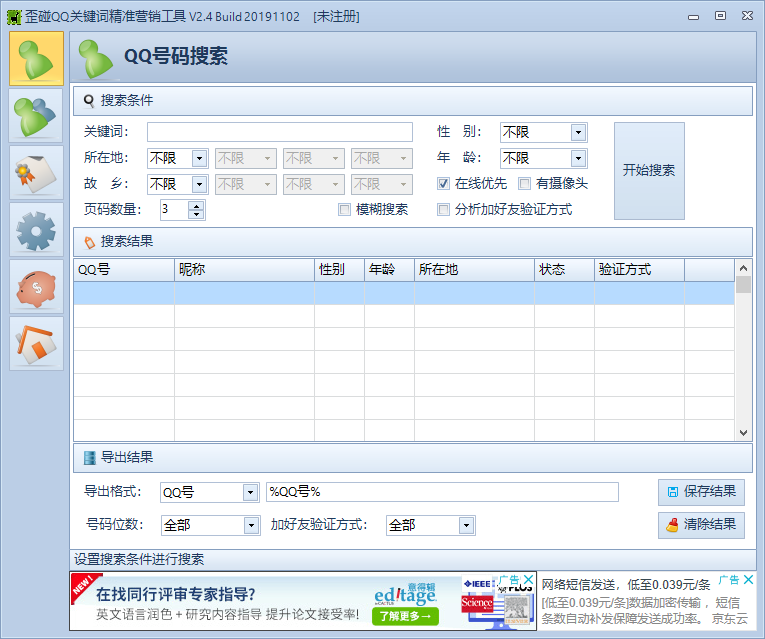Sort by 验证方式 column header

640,270
